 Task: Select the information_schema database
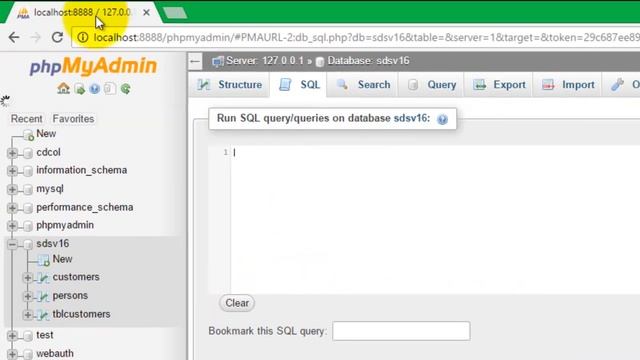pos(82,170)
